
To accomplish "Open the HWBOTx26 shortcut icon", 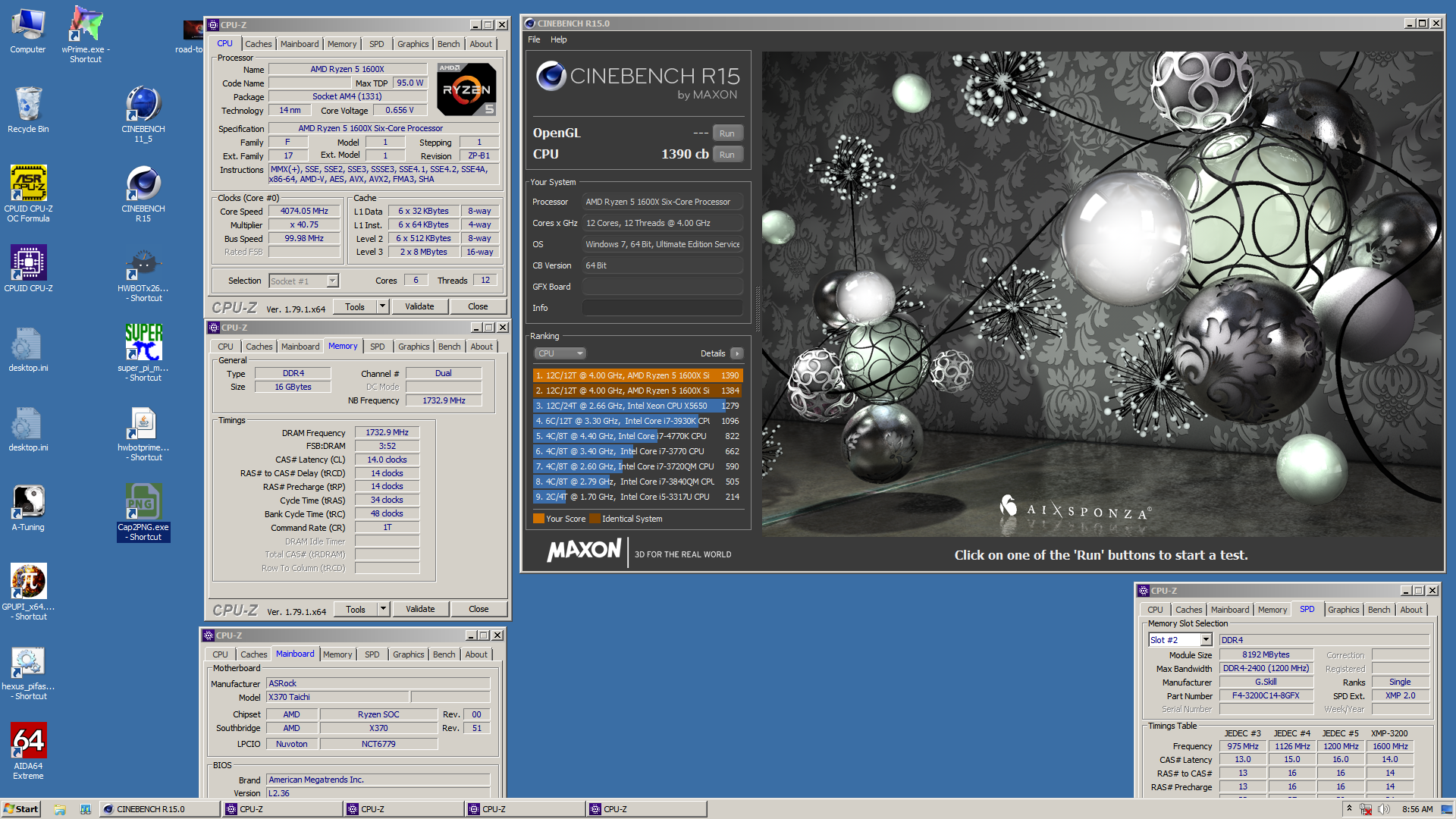I will point(143,274).
